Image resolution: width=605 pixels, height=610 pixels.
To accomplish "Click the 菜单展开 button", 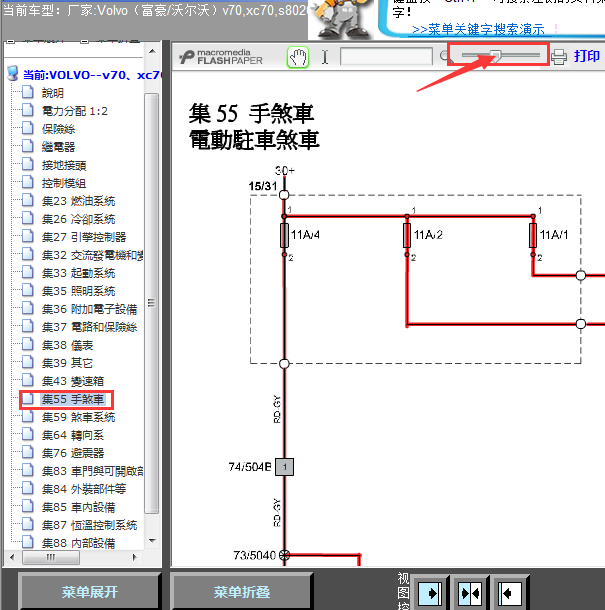I will click(89, 592).
